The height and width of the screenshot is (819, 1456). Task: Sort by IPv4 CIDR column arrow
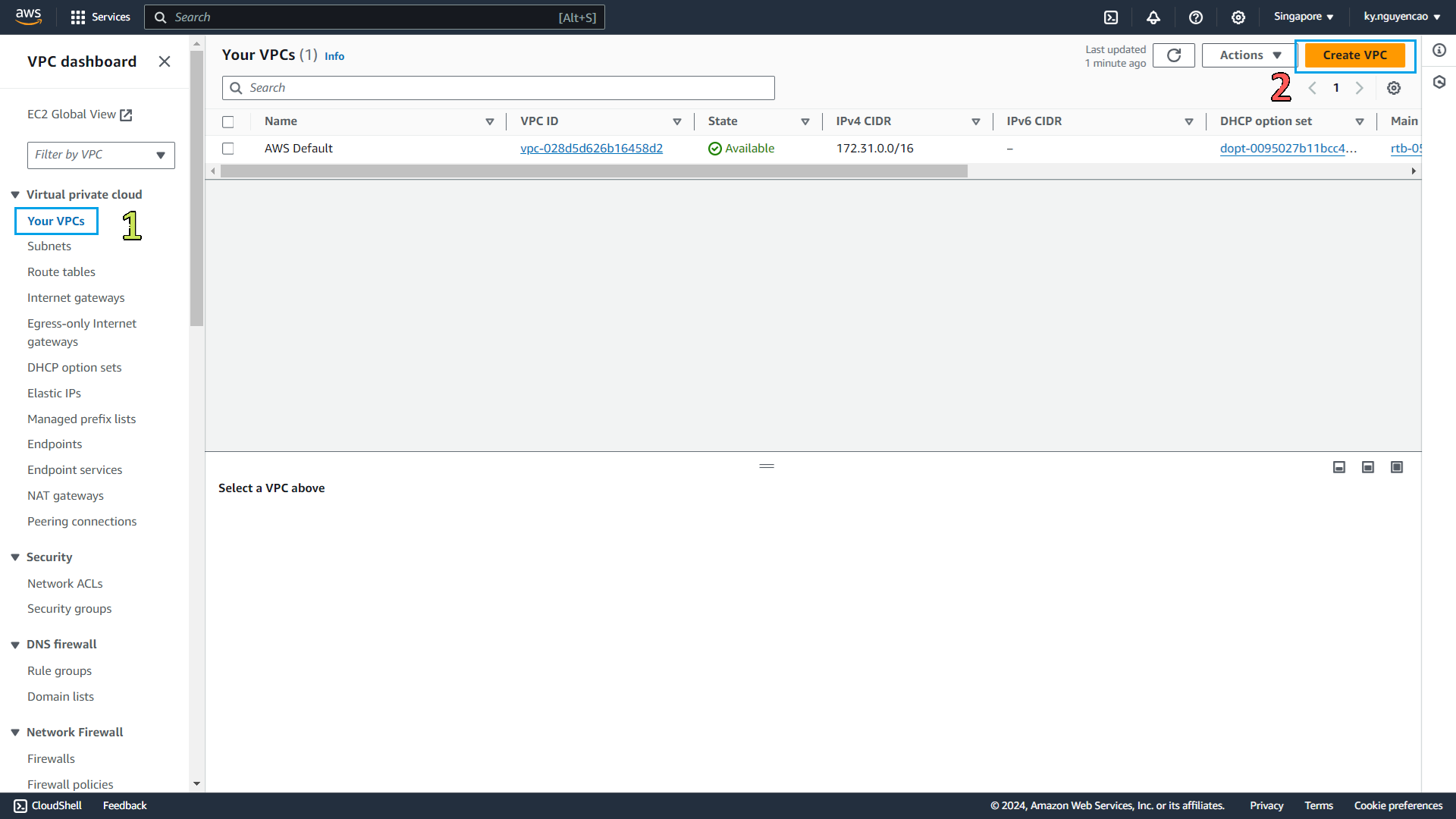click(x=976, y=121)
